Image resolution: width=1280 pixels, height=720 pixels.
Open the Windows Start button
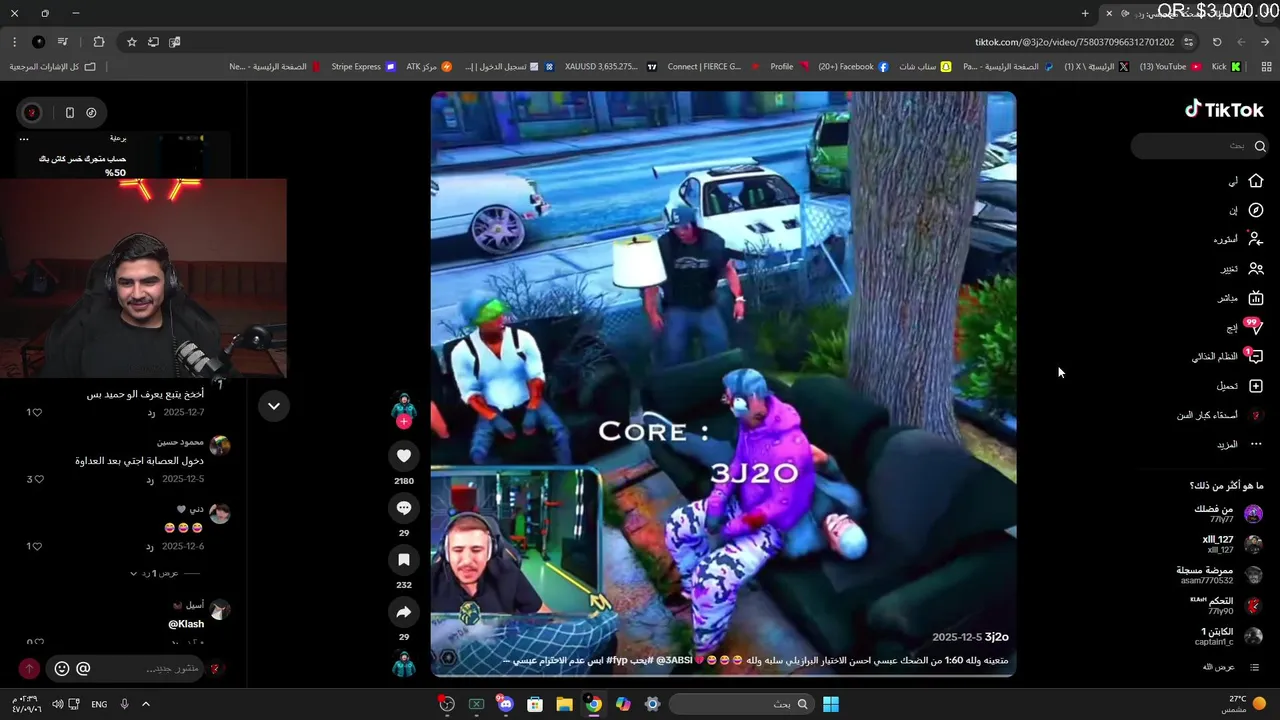(x=831, y=704)
